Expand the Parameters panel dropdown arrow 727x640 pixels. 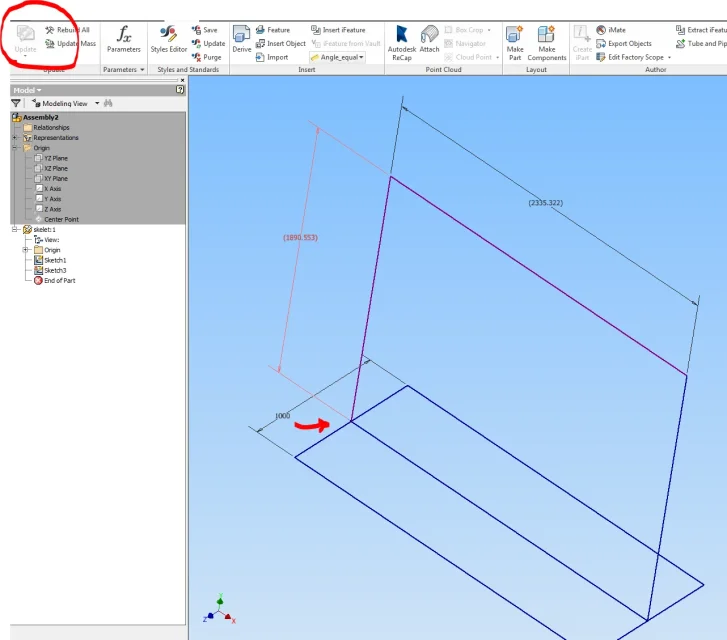pos(142,70)
